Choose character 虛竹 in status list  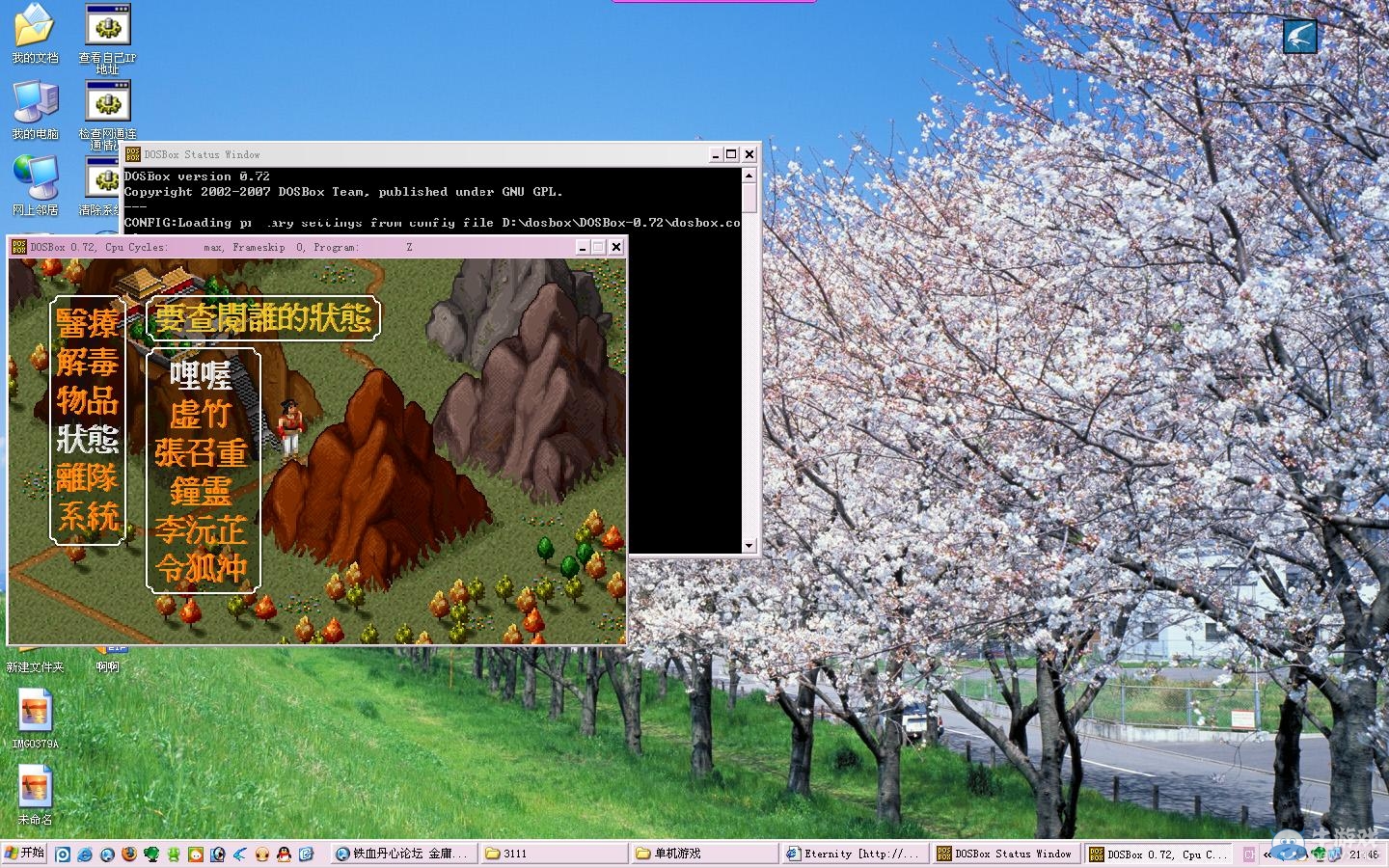tap(202, 415)
